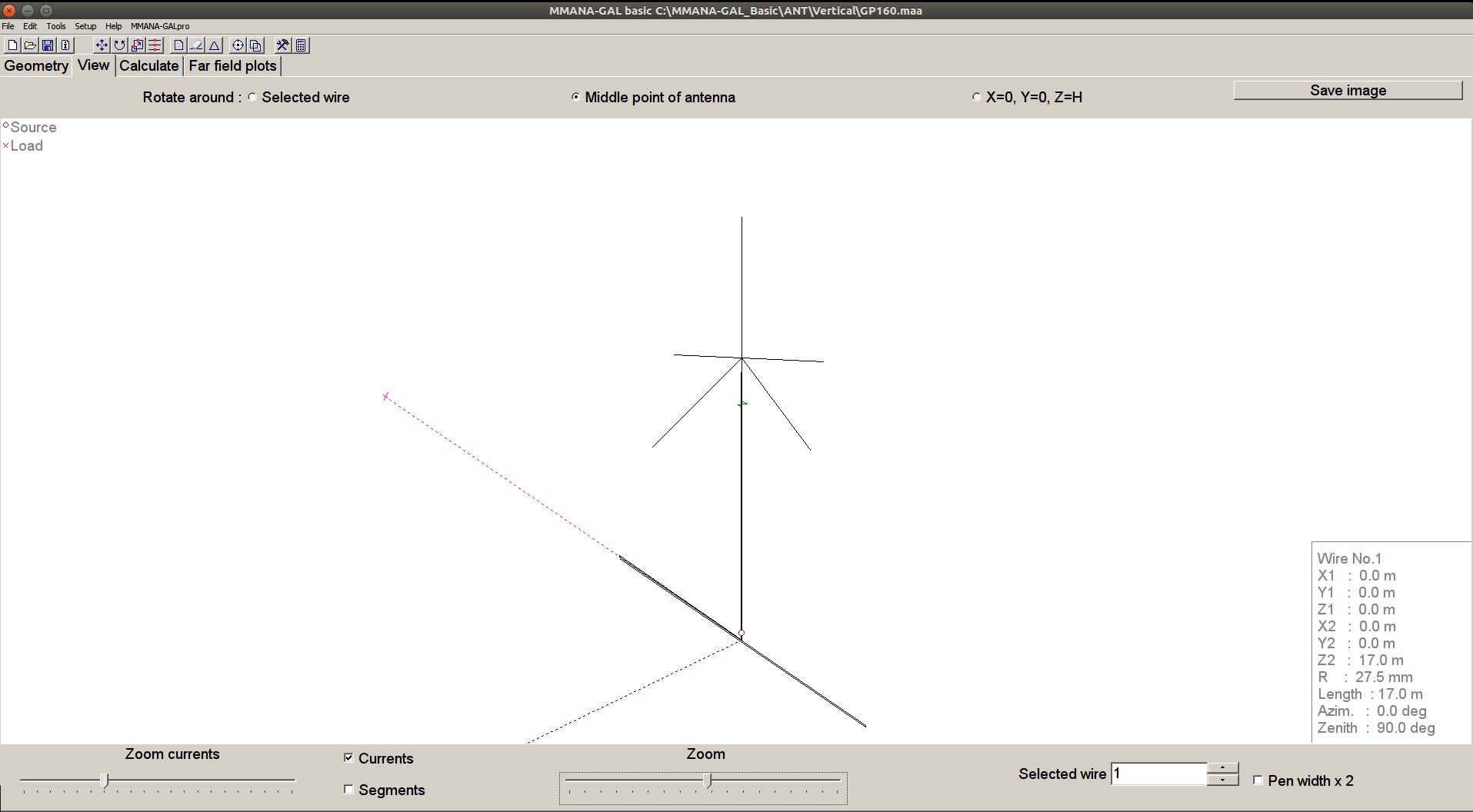
Task: Select the rotate view tool
Action: 119,45
